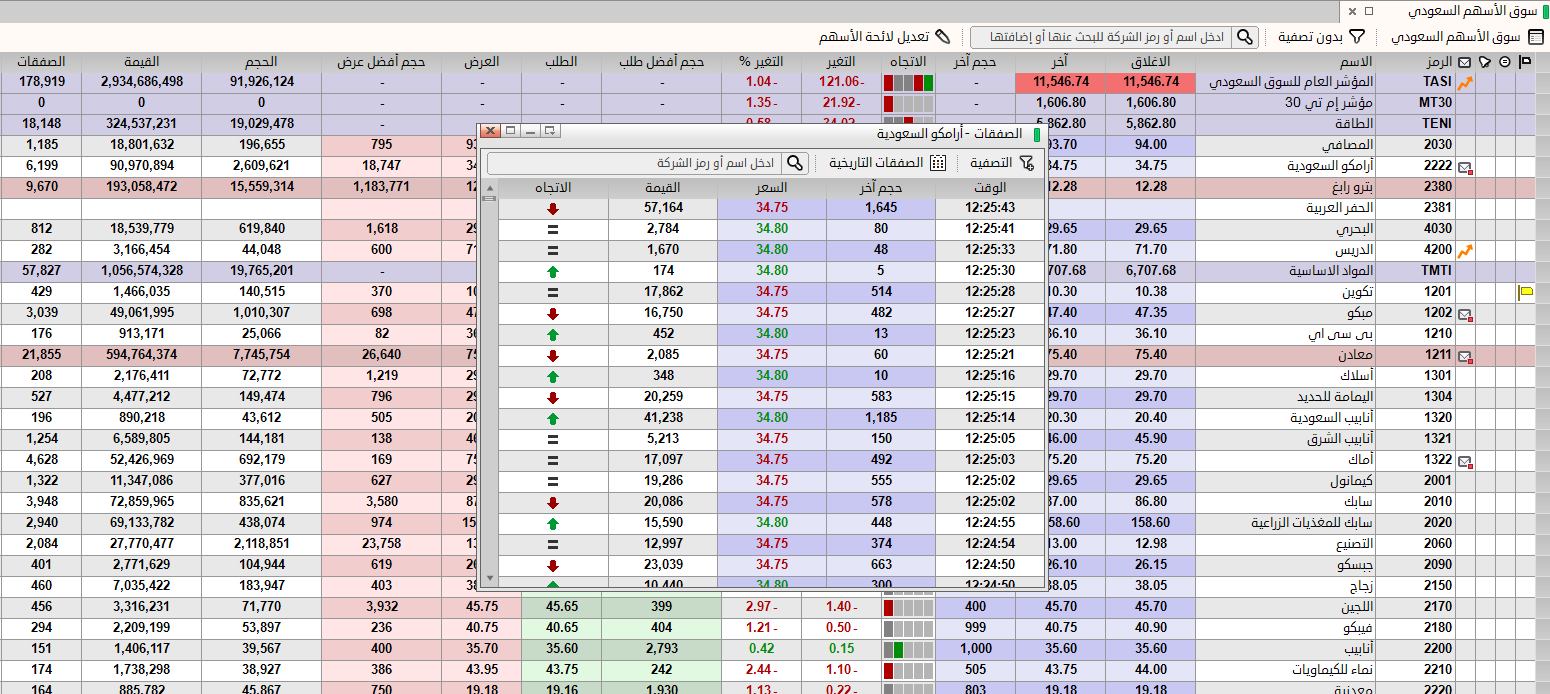Click the vertical scrollbar thumb in the trades window
Image resolution: width=1550 pixels, height=694 pixels.
489,199
